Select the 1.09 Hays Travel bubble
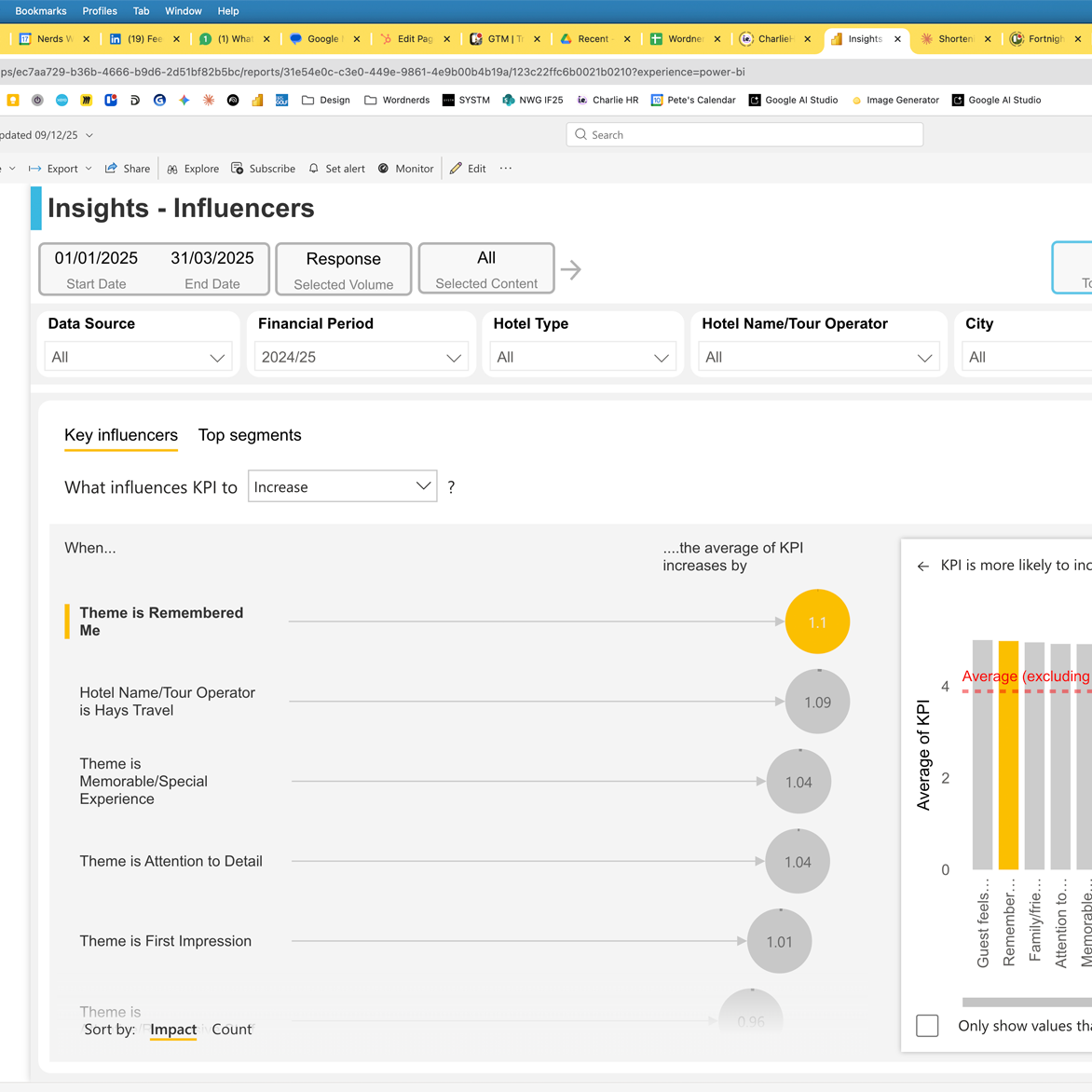Screen dimensions: 1092x1092 pos(817,702)
